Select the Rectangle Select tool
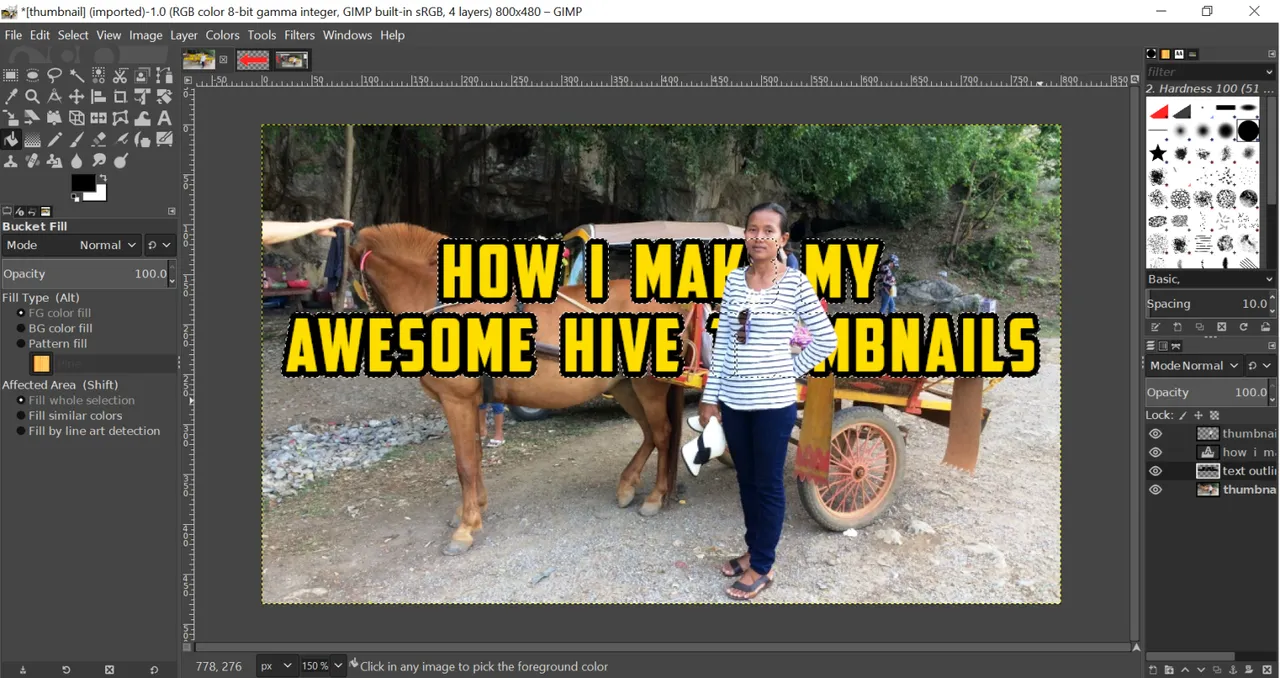Screen dimensions: 1280x678 (x=11, y=75)
